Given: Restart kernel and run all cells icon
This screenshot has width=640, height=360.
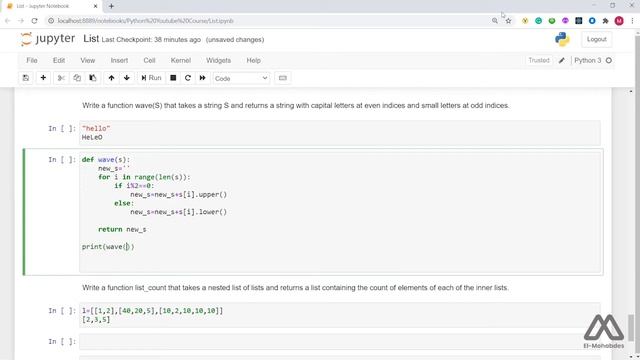Looking at the screenshot, I should [x=202, y=78].
